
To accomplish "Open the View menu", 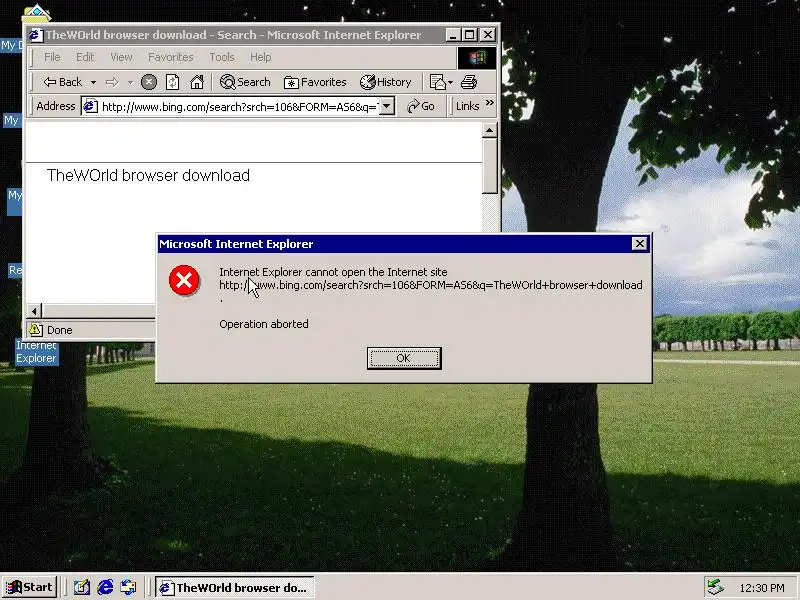I will 121,57.
